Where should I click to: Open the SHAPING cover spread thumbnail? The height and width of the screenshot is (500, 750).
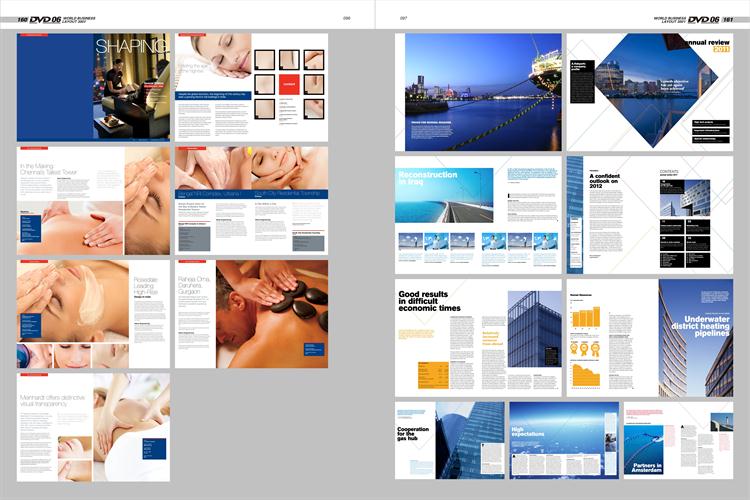pos(94,87)
